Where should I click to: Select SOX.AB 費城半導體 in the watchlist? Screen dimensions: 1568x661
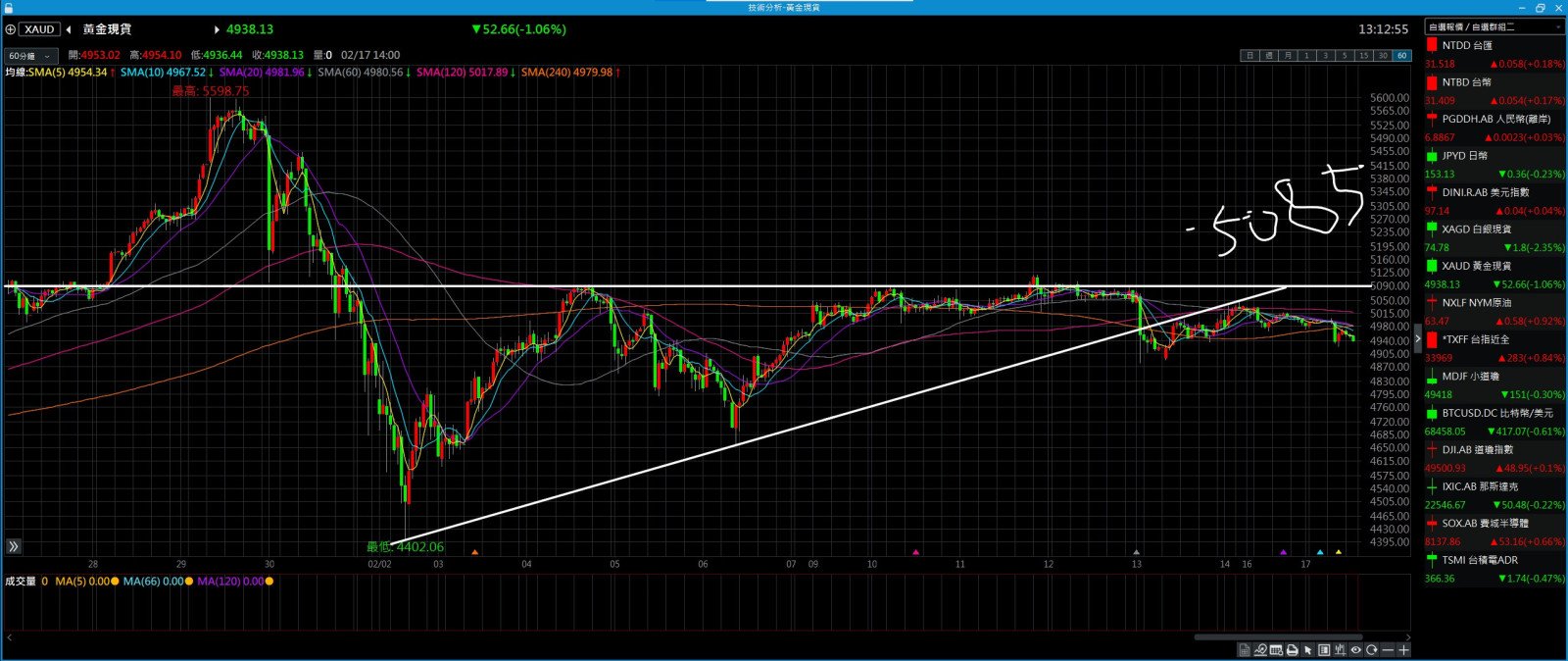pyautogui.click(x=1494, y=533)
